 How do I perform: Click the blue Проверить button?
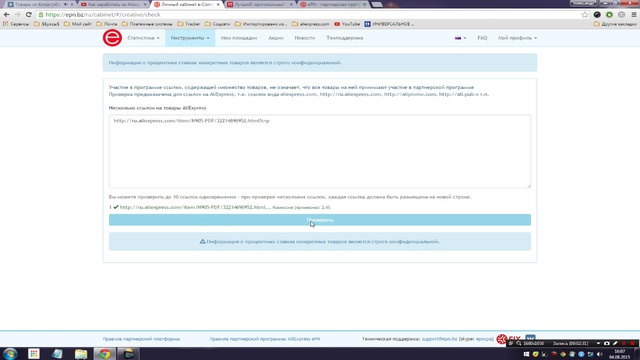[x=320, y=220]
